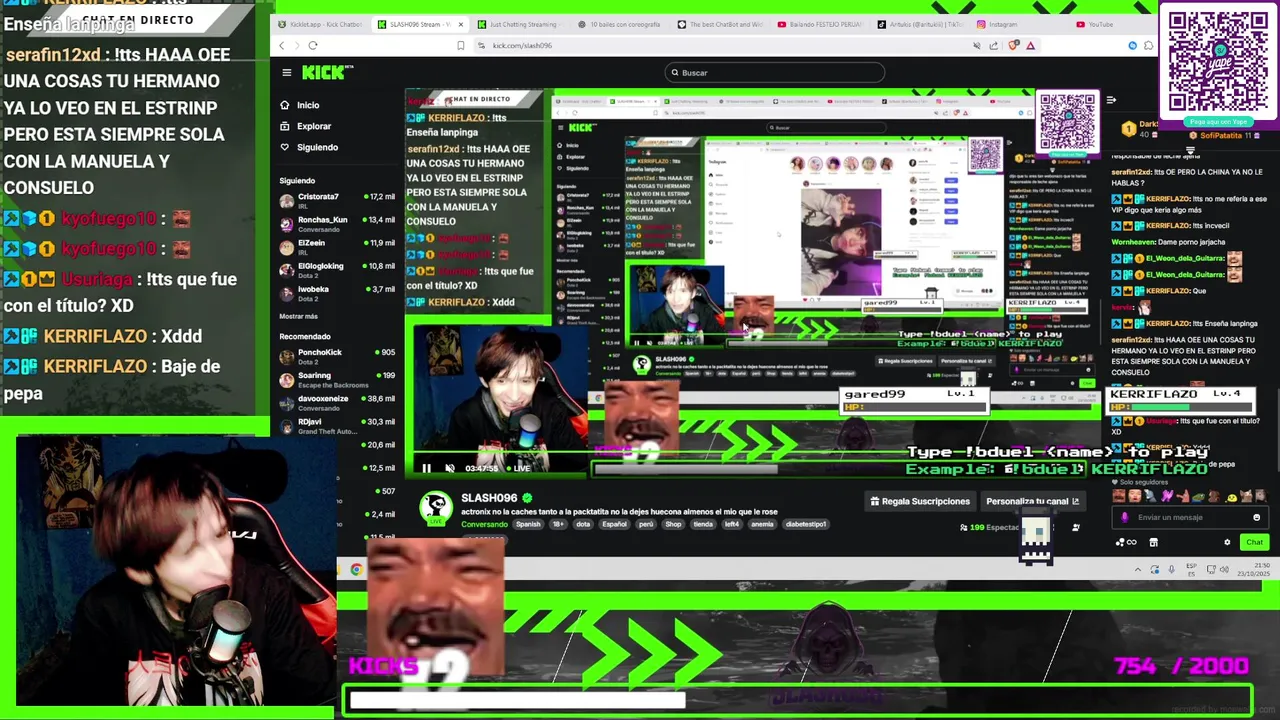Switch to the Instagram browser tab
The height and width of the screenshot is (720, 1280).
[1020, 24]
